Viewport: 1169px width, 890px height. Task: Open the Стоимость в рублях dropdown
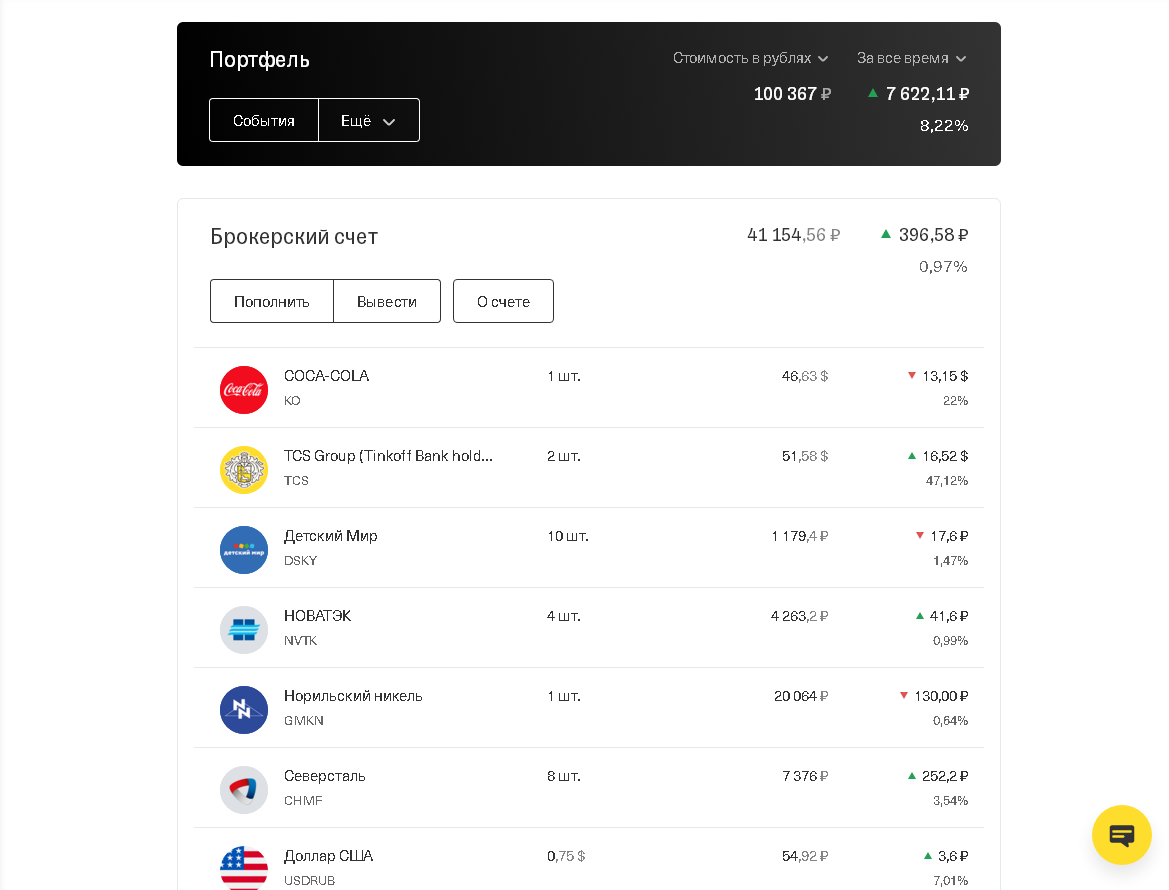(x=750, y=58)
